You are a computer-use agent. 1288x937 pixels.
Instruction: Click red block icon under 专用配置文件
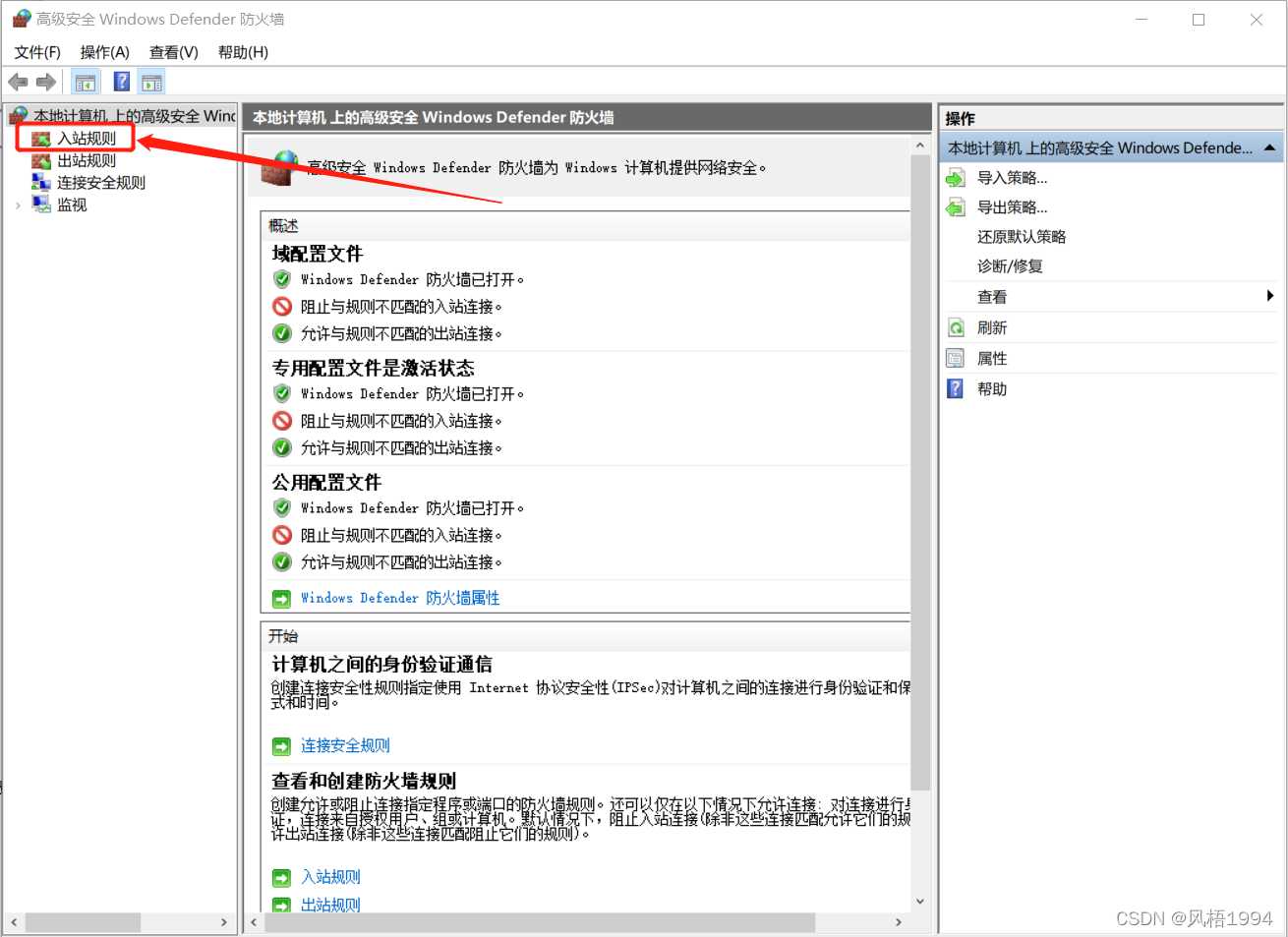click(x=282, y=421)
